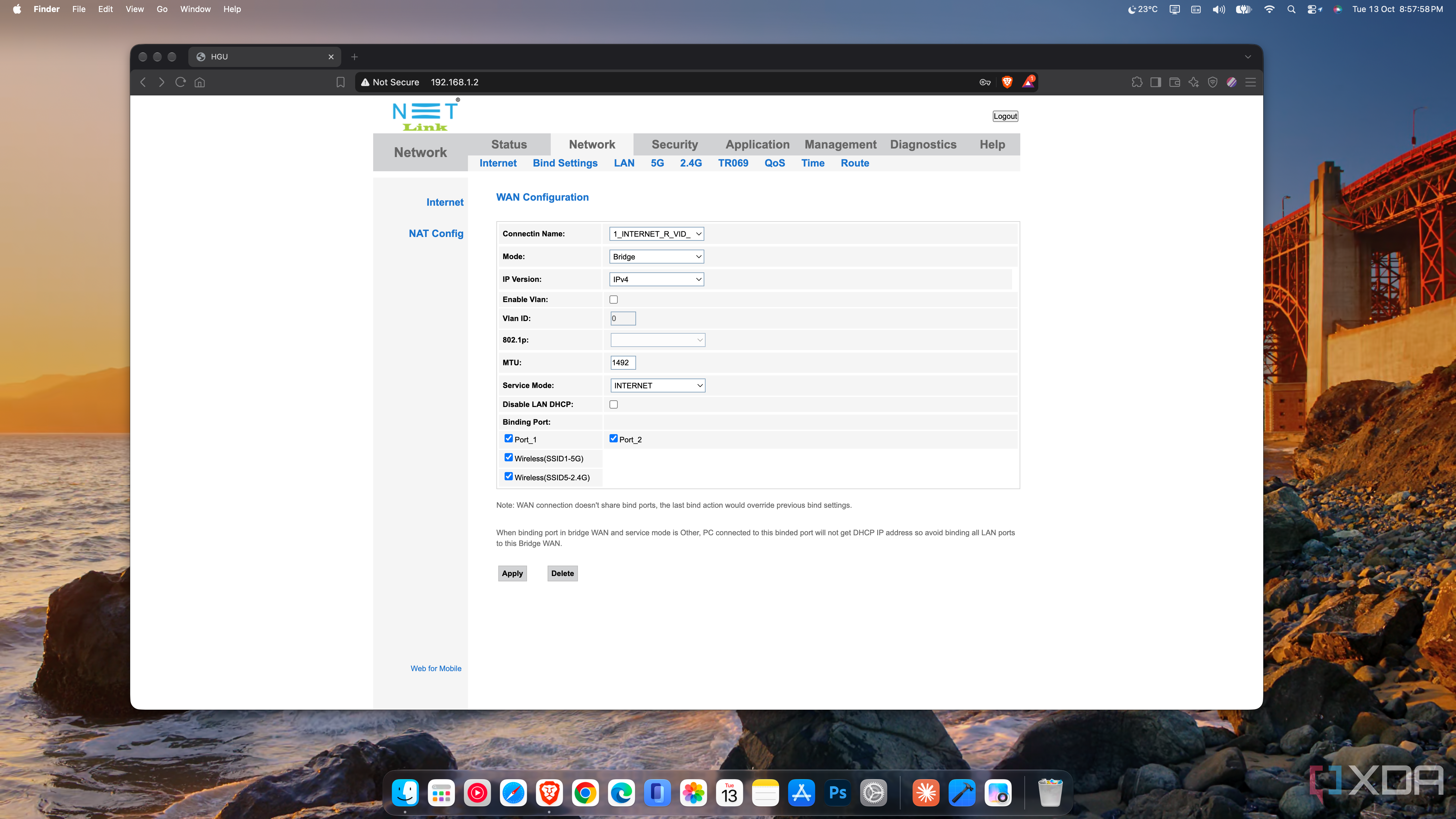
Task: Reload the router page
Action: [181, 82]
